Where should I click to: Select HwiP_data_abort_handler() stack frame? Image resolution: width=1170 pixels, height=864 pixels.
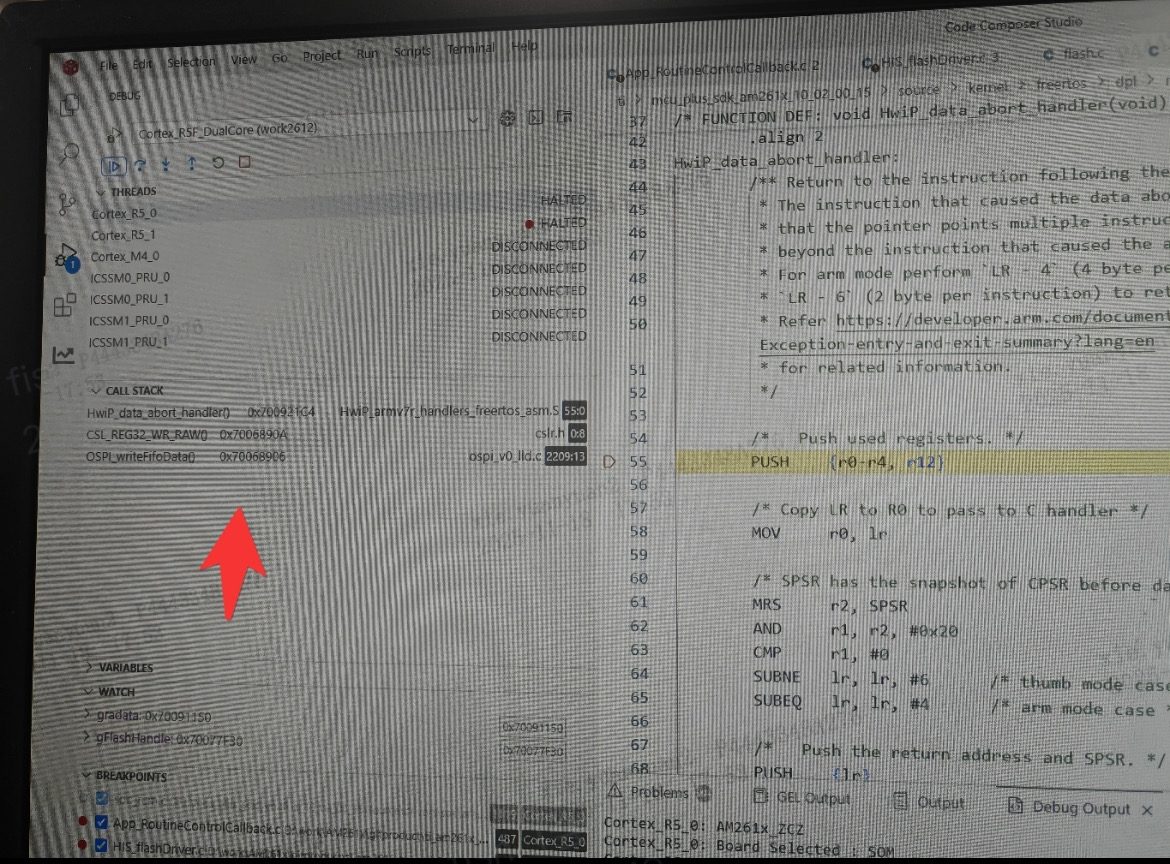tap(337, 412)
